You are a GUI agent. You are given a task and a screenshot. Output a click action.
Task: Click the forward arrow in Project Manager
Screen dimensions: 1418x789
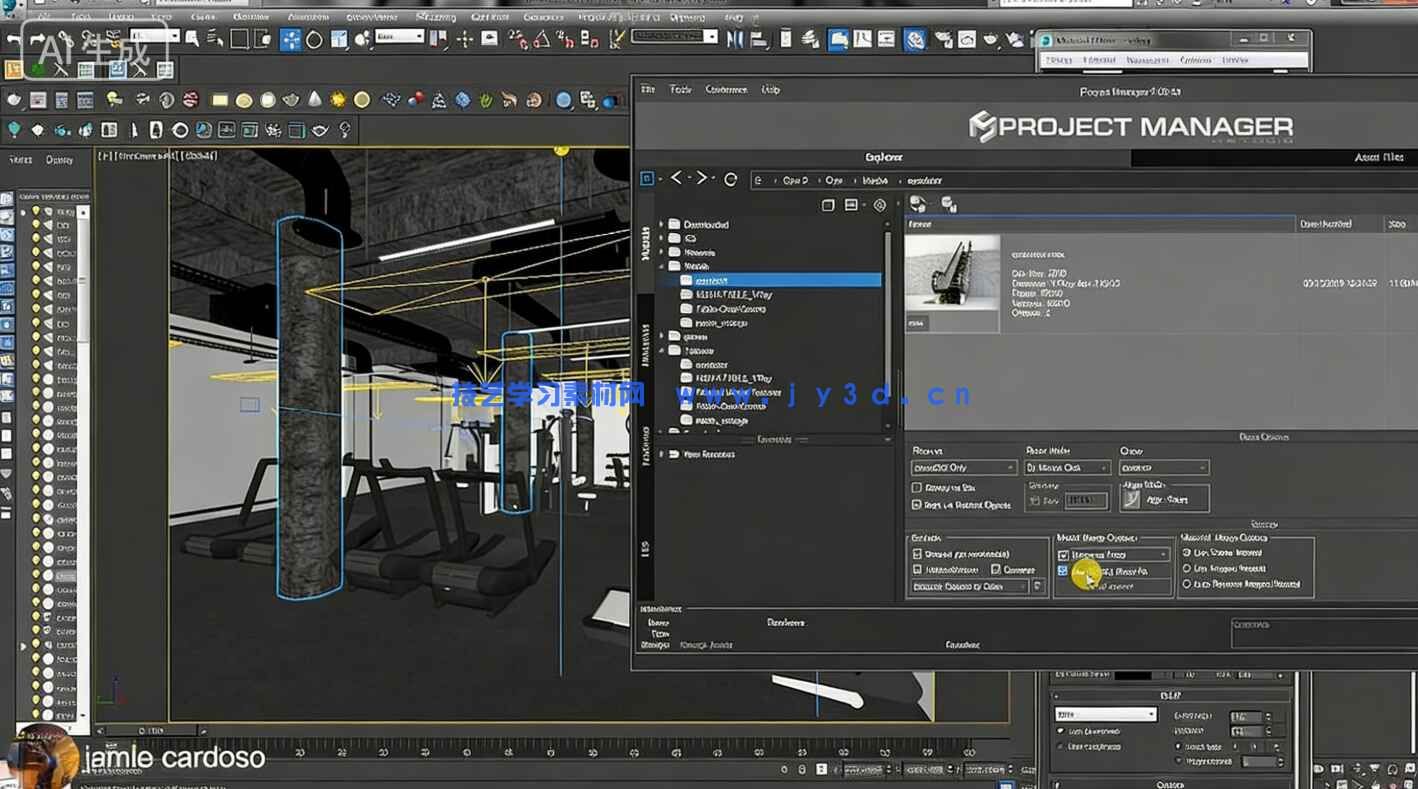(702, 178)
